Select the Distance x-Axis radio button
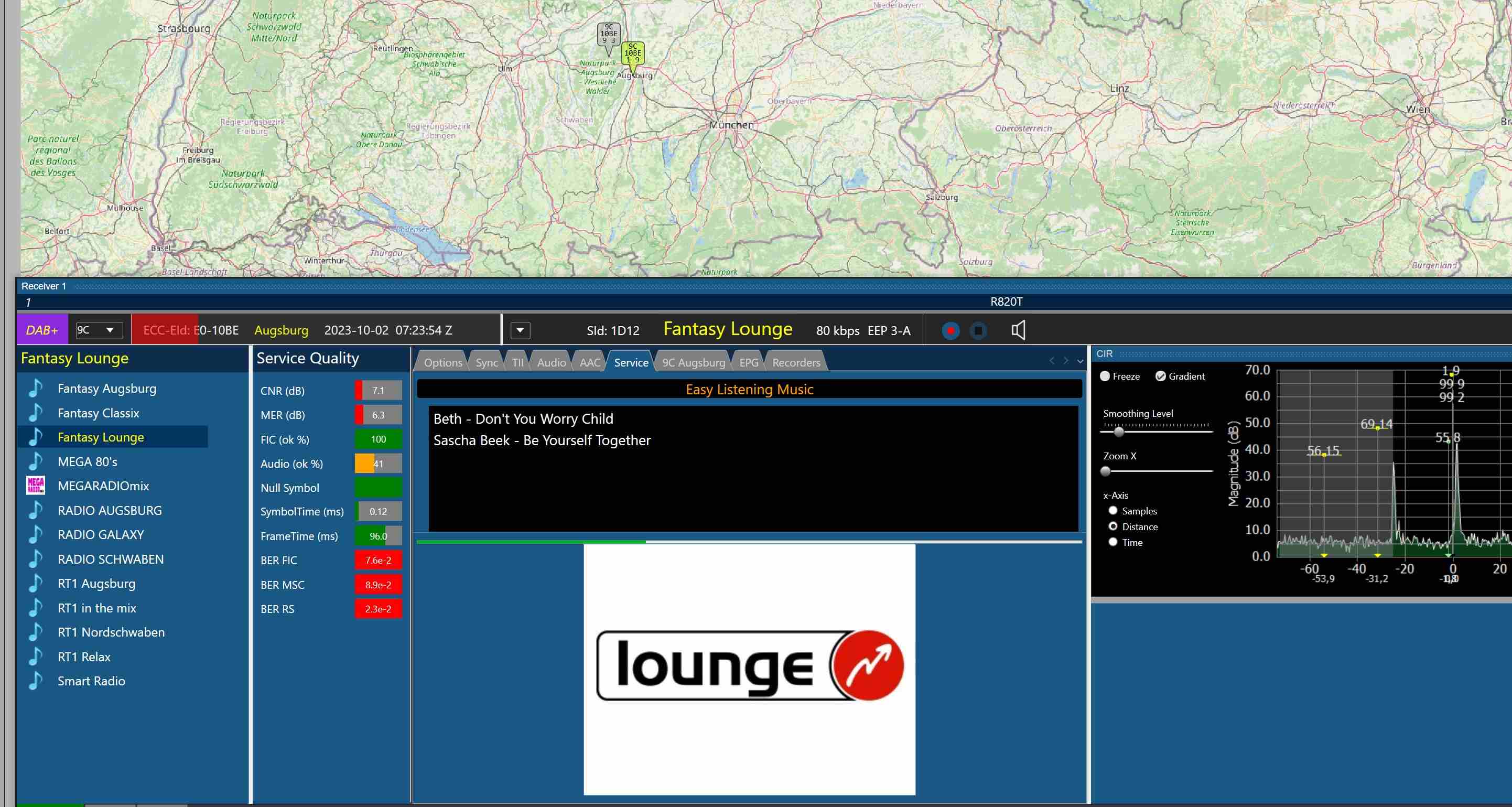 [1113, 526]
